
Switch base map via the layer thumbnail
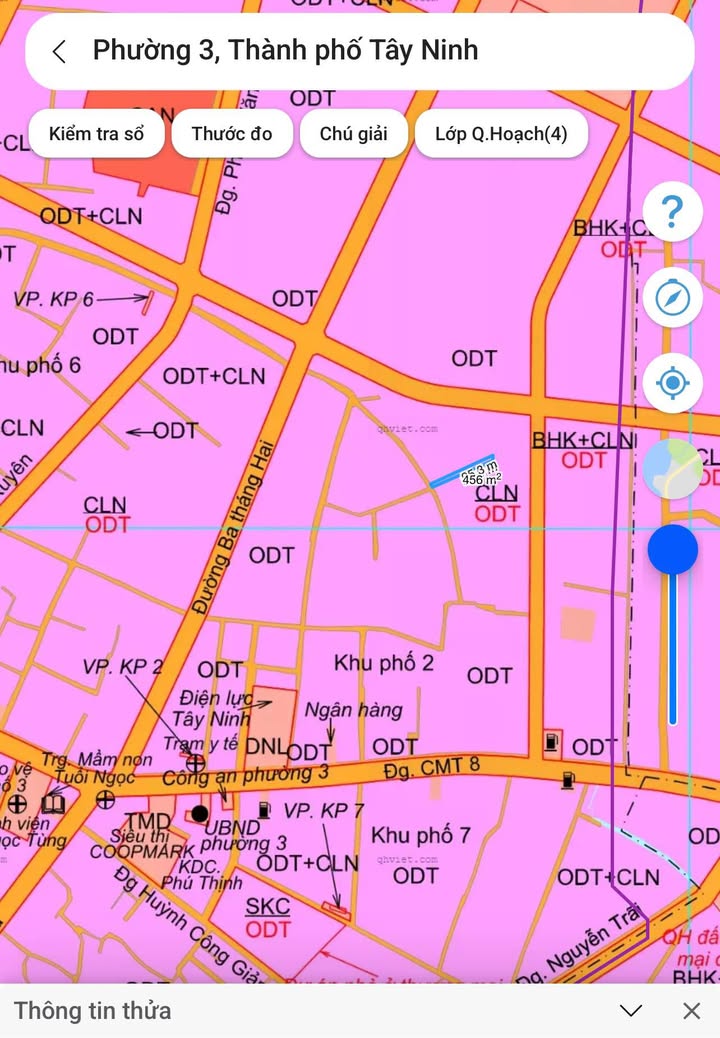point(672,468)
